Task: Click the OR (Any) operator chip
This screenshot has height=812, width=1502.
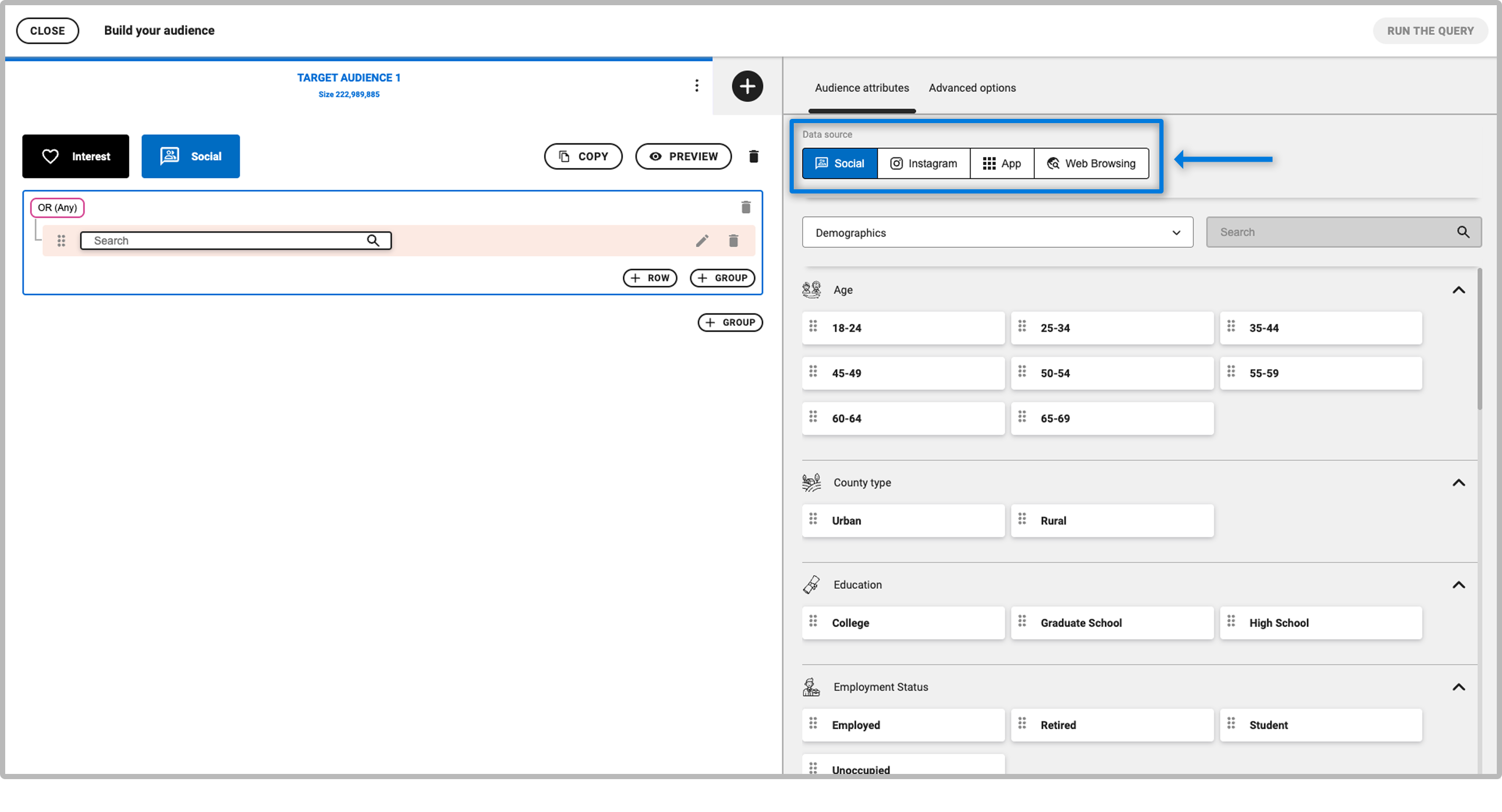Action: pos(57,208)
